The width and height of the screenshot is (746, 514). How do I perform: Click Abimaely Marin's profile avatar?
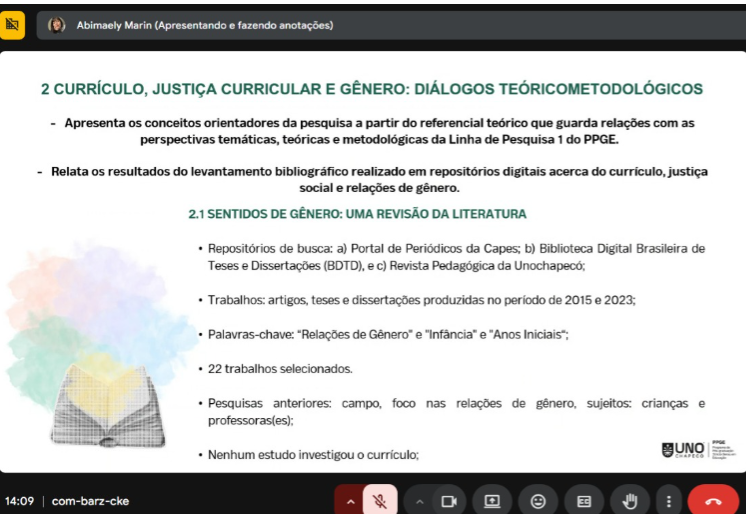[57, 25]
